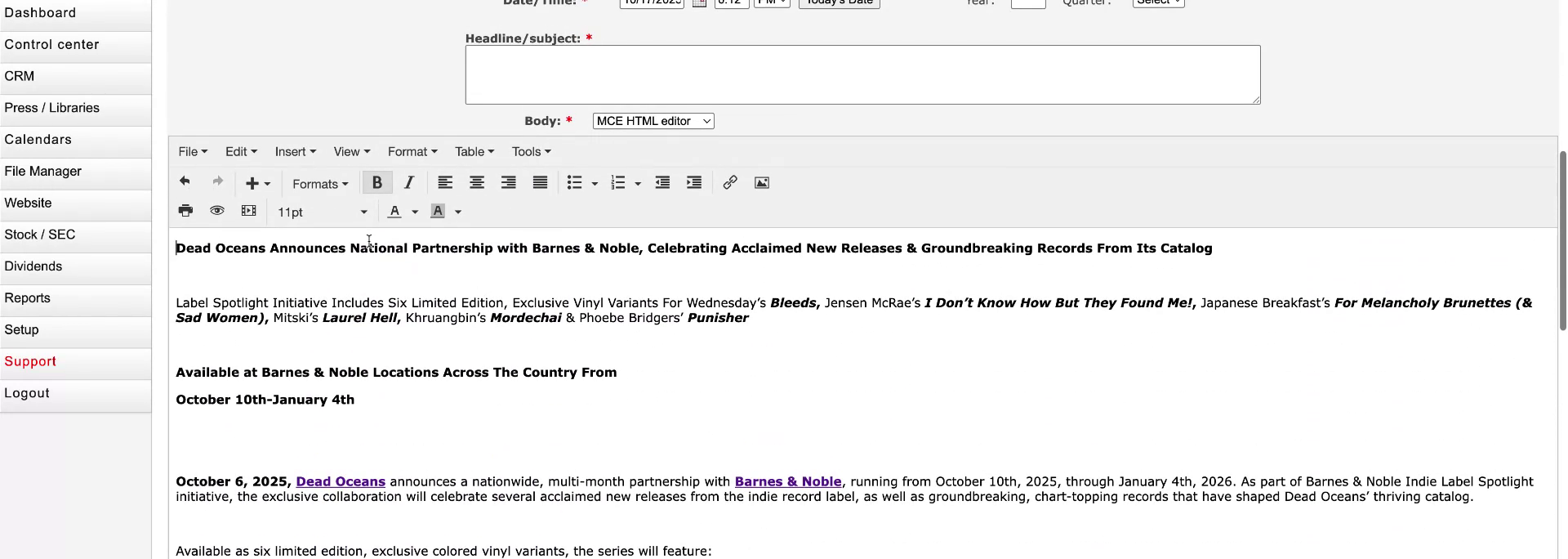Image resolution: width=1568 pixels, height=559 pixels.
Task: Open Control center in sidebar
Action: pyautogui.click(x=75, y=45)
